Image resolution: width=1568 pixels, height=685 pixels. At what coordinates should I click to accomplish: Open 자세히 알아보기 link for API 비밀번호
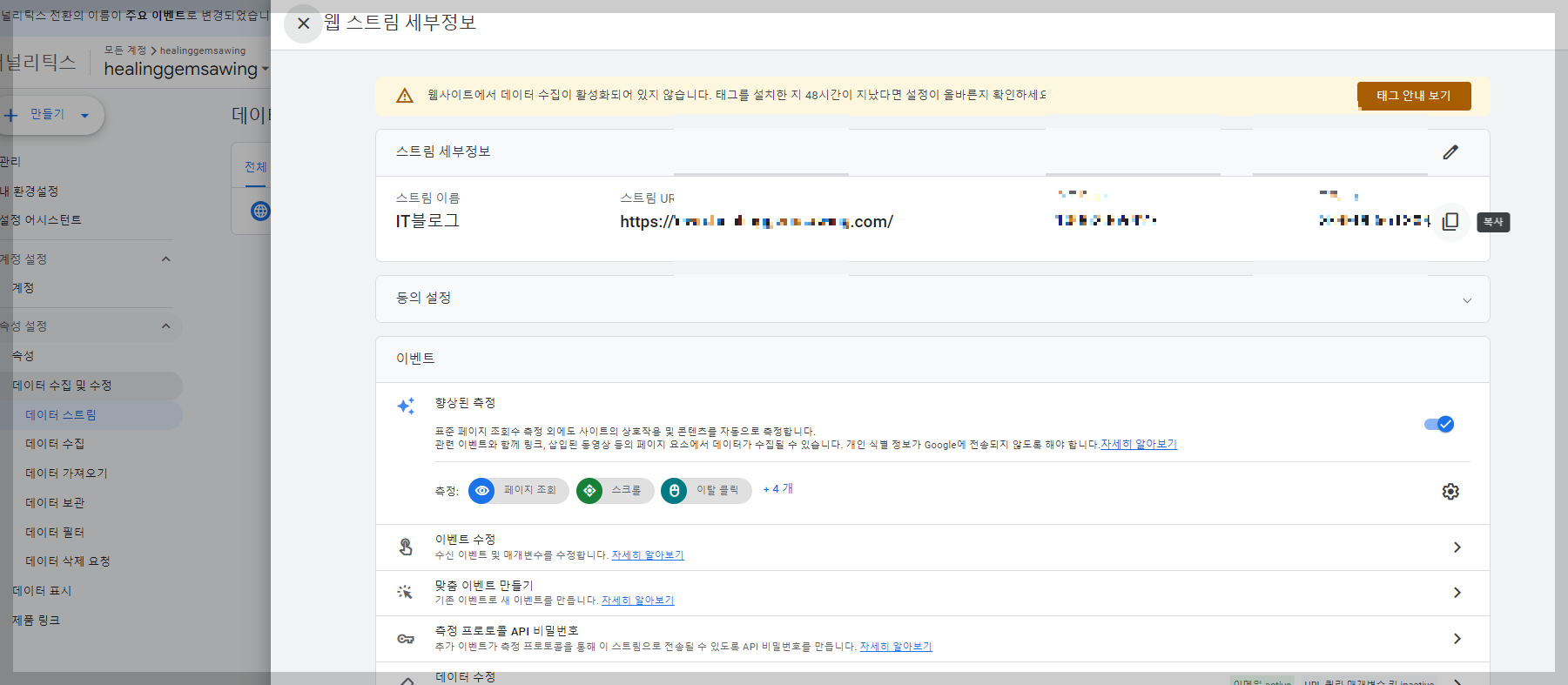point(896,646)
